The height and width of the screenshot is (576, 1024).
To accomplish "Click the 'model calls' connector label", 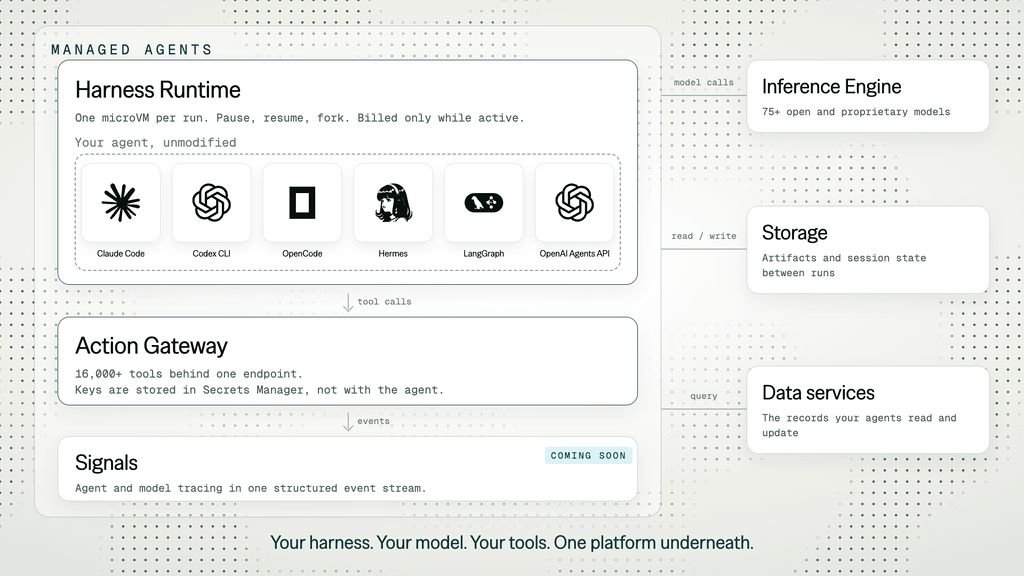I will click(703, 82).
